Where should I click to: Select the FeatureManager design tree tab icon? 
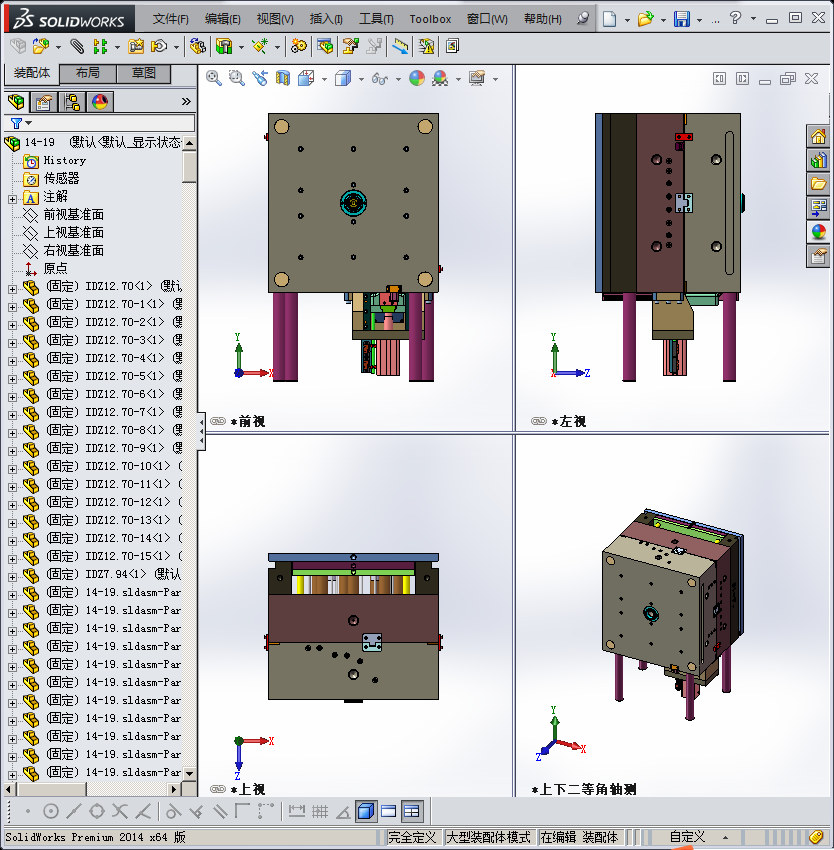pos(16,101)
